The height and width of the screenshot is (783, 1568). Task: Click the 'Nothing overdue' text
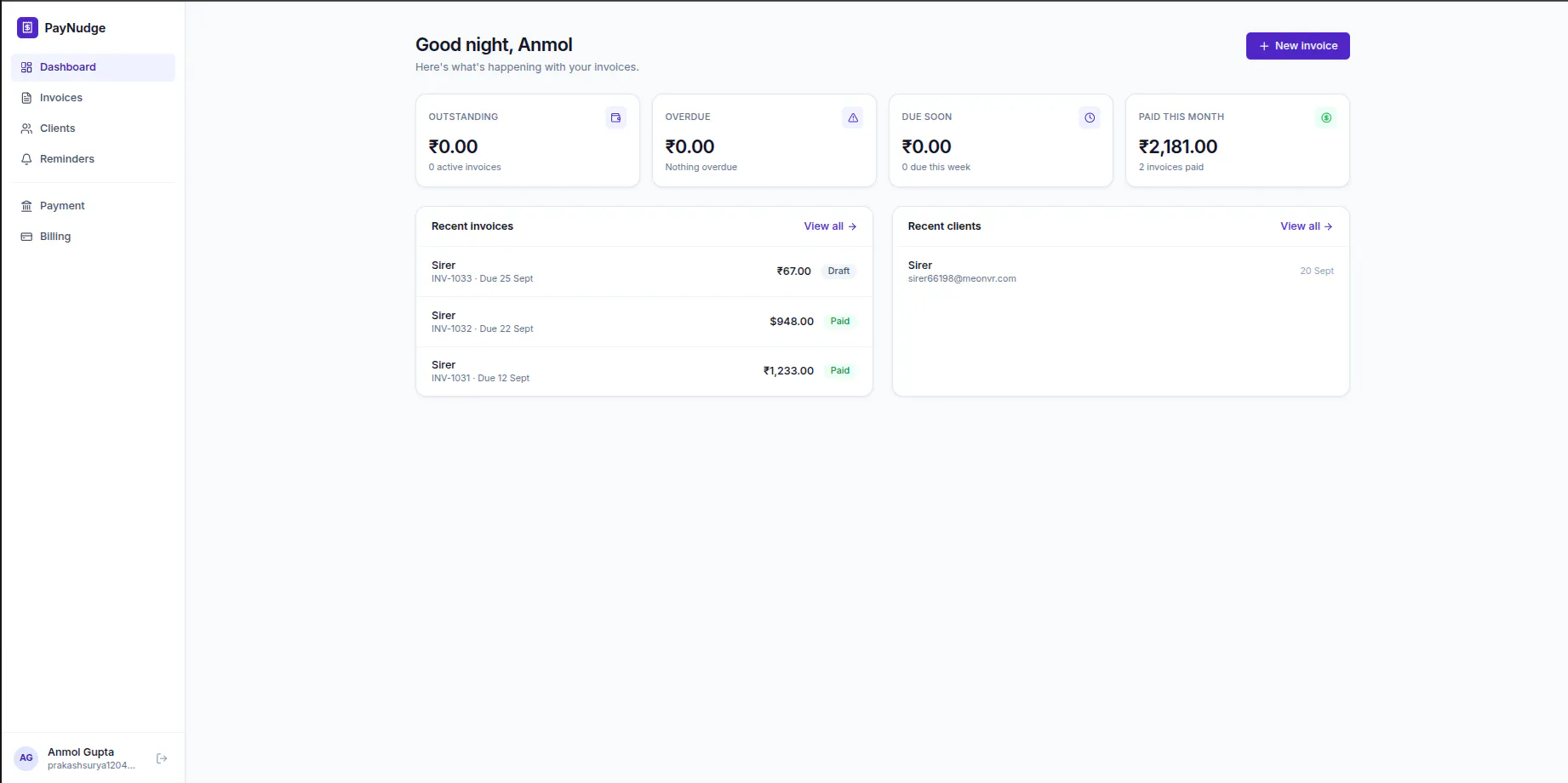point(701,168)
